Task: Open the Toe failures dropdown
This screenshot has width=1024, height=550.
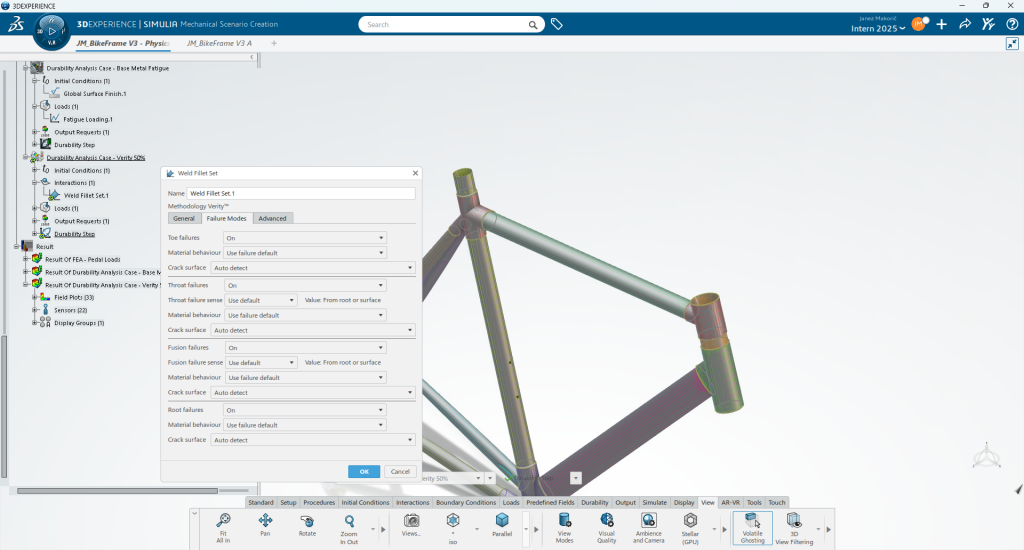Action: click(304, 238)
